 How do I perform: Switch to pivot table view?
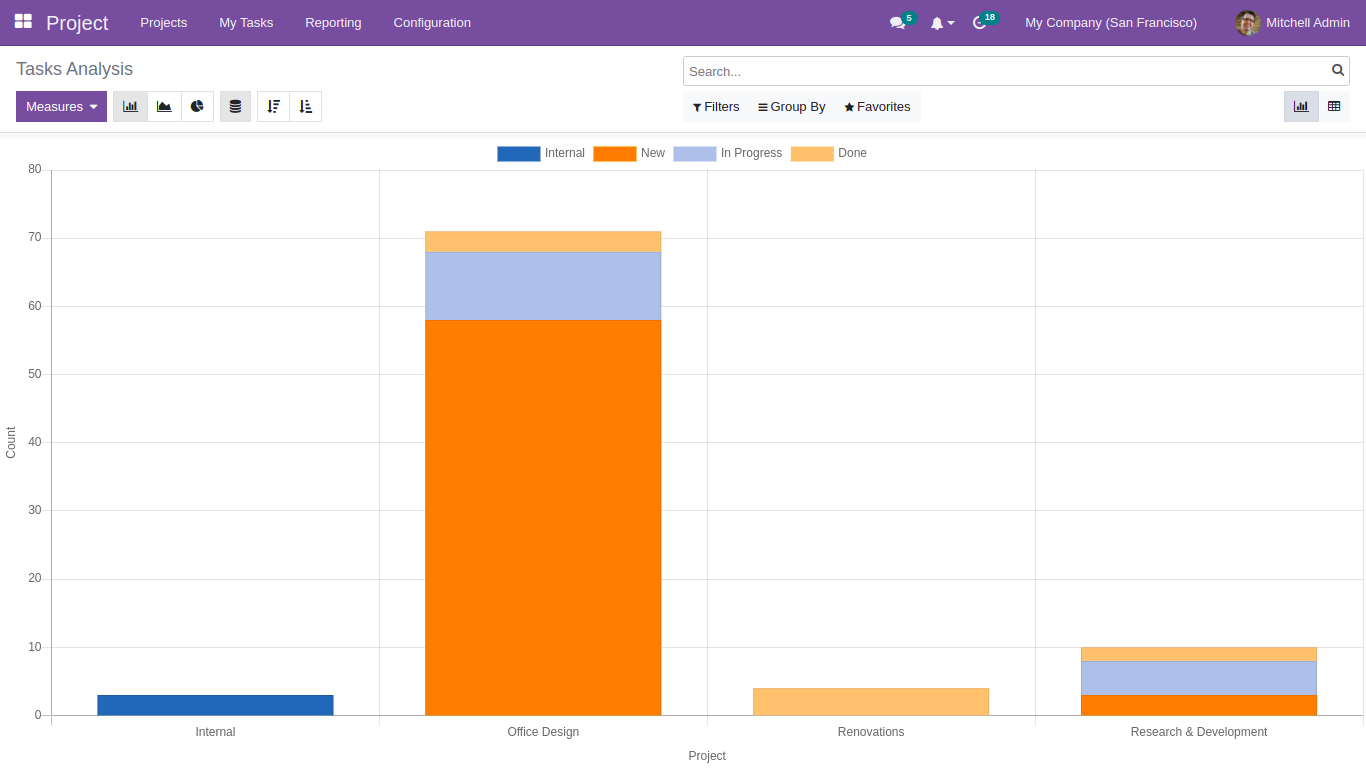tap(1334, 107)
